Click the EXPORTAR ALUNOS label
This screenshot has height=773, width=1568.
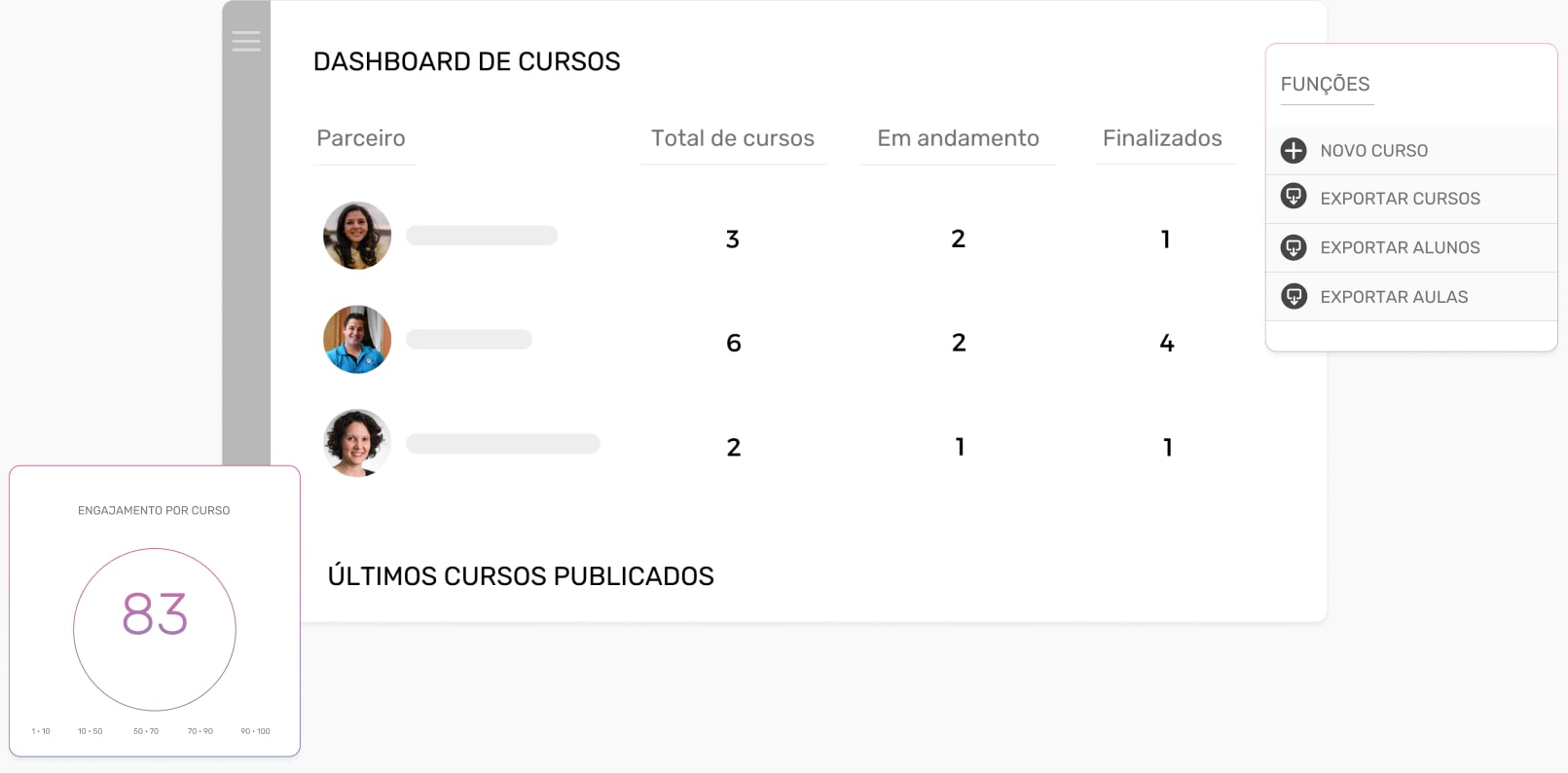pos(1400,248)
